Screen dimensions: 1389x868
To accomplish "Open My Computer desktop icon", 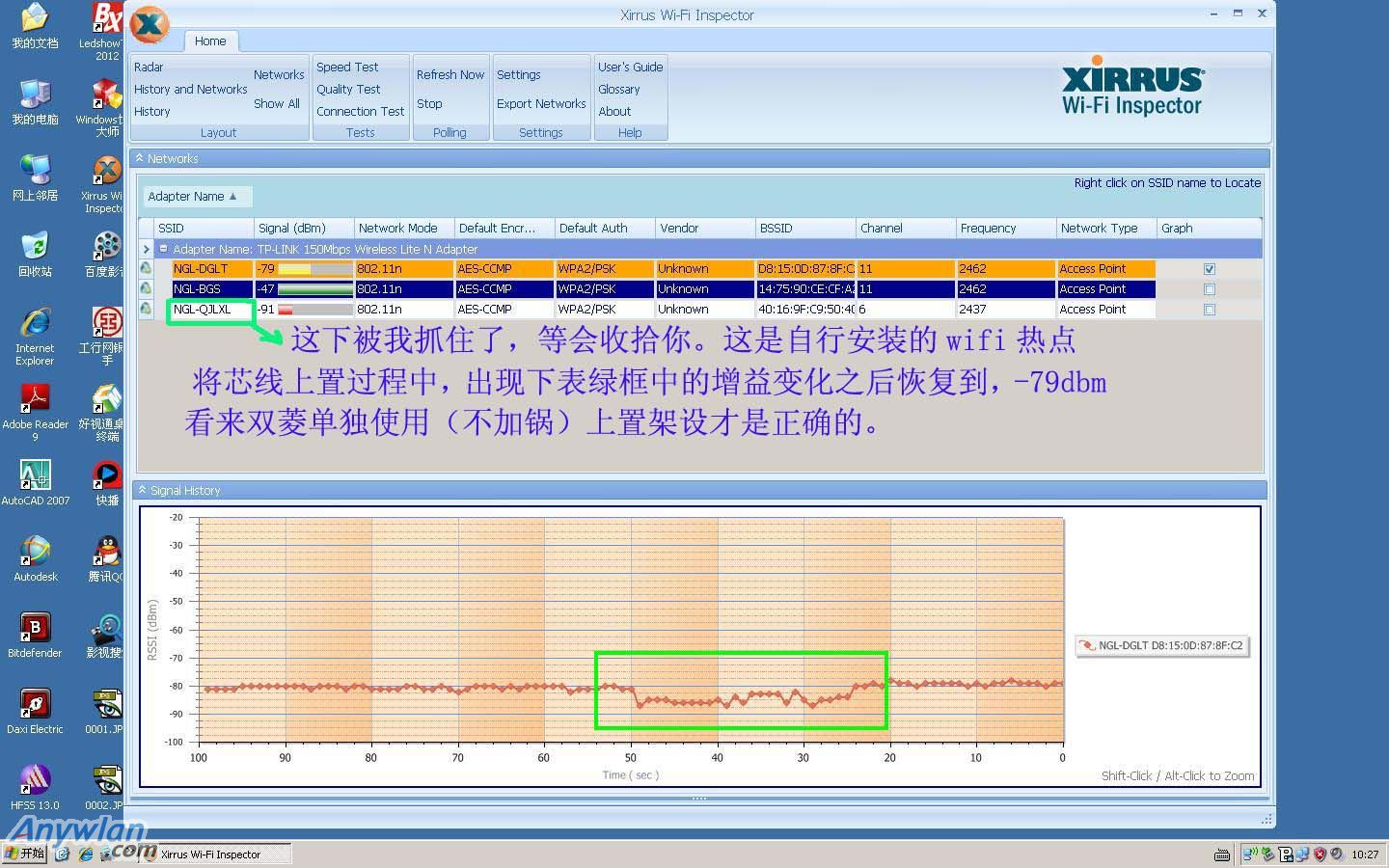I will [x=35, y=102].
